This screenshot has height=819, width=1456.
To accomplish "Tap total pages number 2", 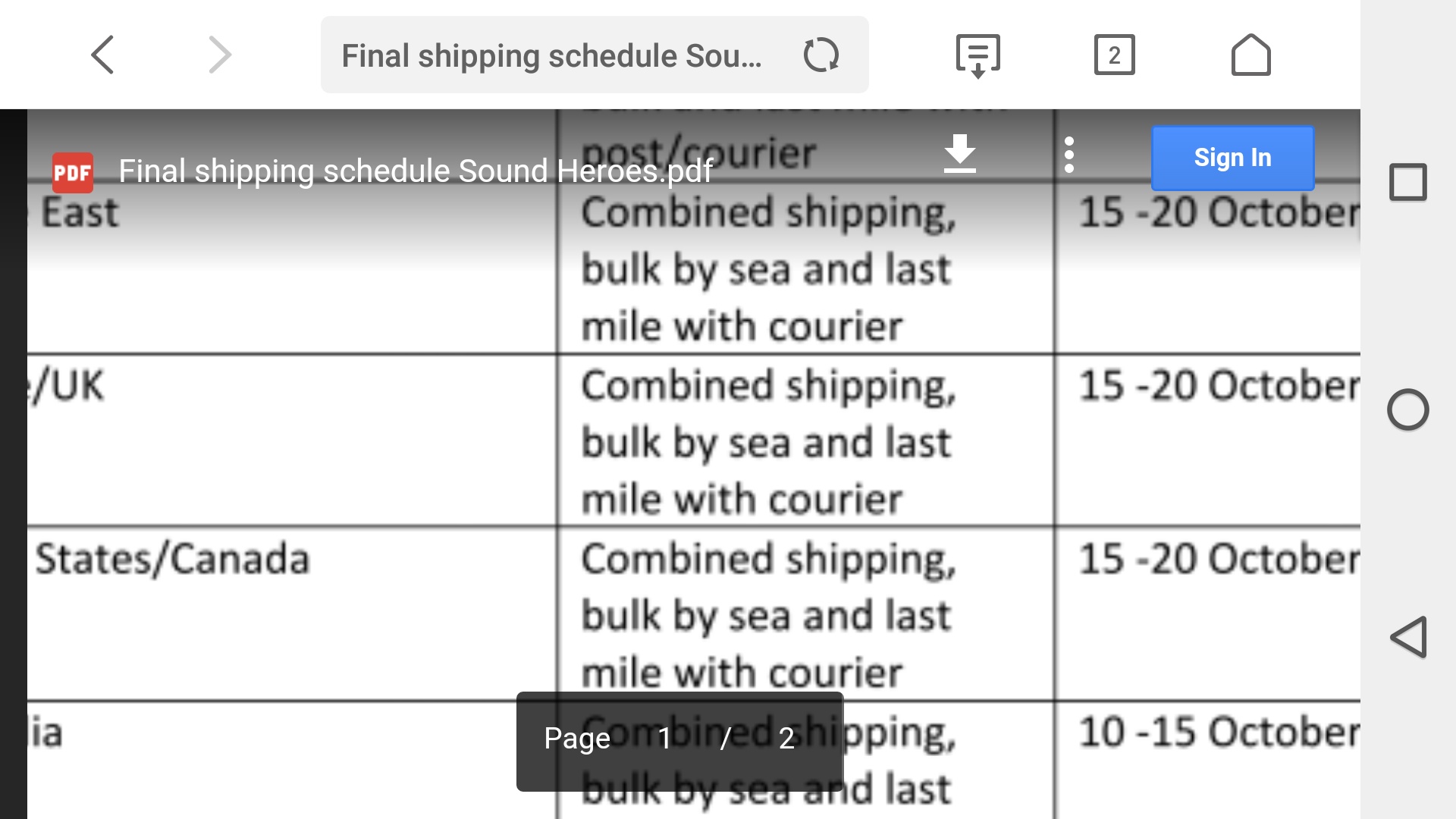I will 786,738.
